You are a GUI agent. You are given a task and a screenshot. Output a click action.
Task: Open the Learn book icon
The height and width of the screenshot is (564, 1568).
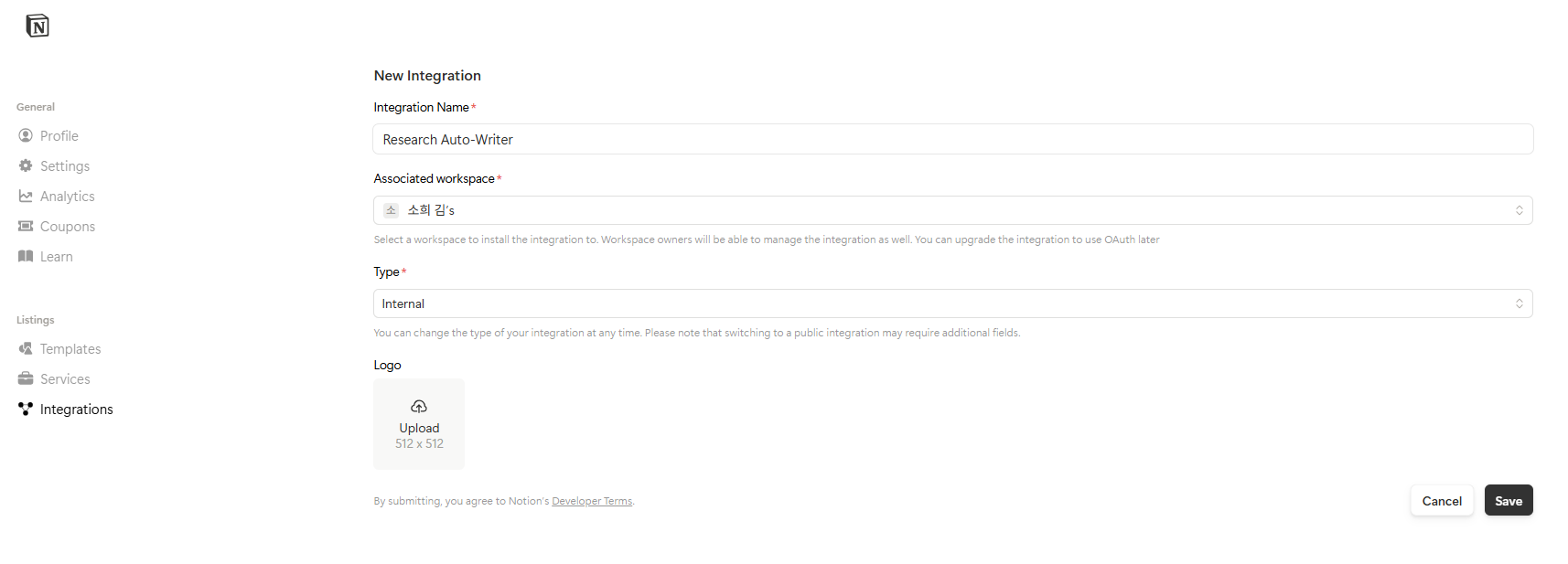[26, 256]
